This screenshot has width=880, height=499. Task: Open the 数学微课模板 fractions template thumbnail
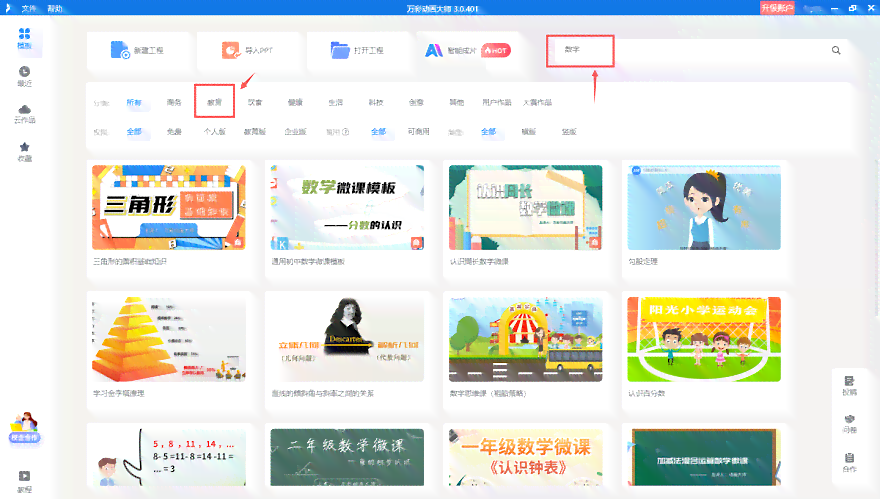347,207
